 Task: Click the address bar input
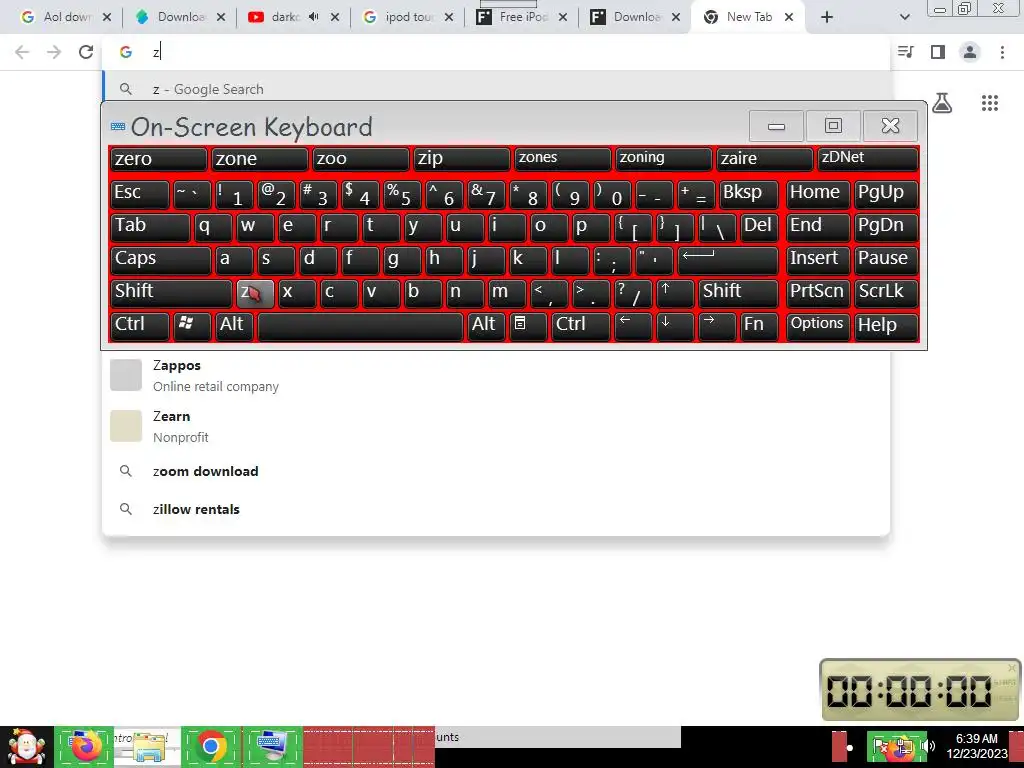(x=496, y=52)
